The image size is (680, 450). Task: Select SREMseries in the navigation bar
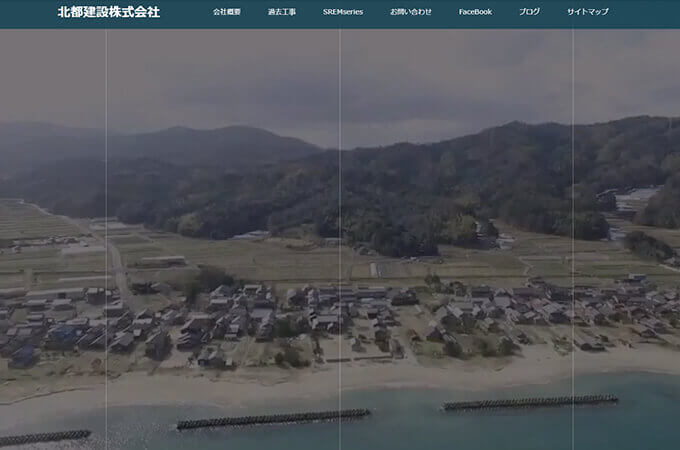343,12
